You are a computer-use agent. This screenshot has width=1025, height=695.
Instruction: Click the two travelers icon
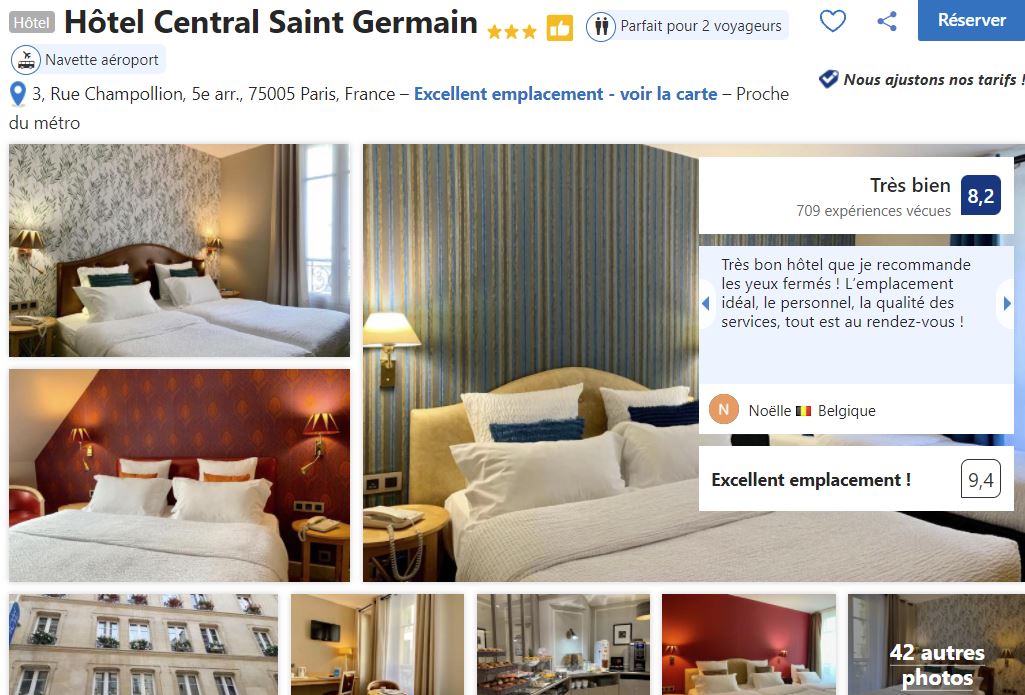pyautogui.click(x=601, y=27)
